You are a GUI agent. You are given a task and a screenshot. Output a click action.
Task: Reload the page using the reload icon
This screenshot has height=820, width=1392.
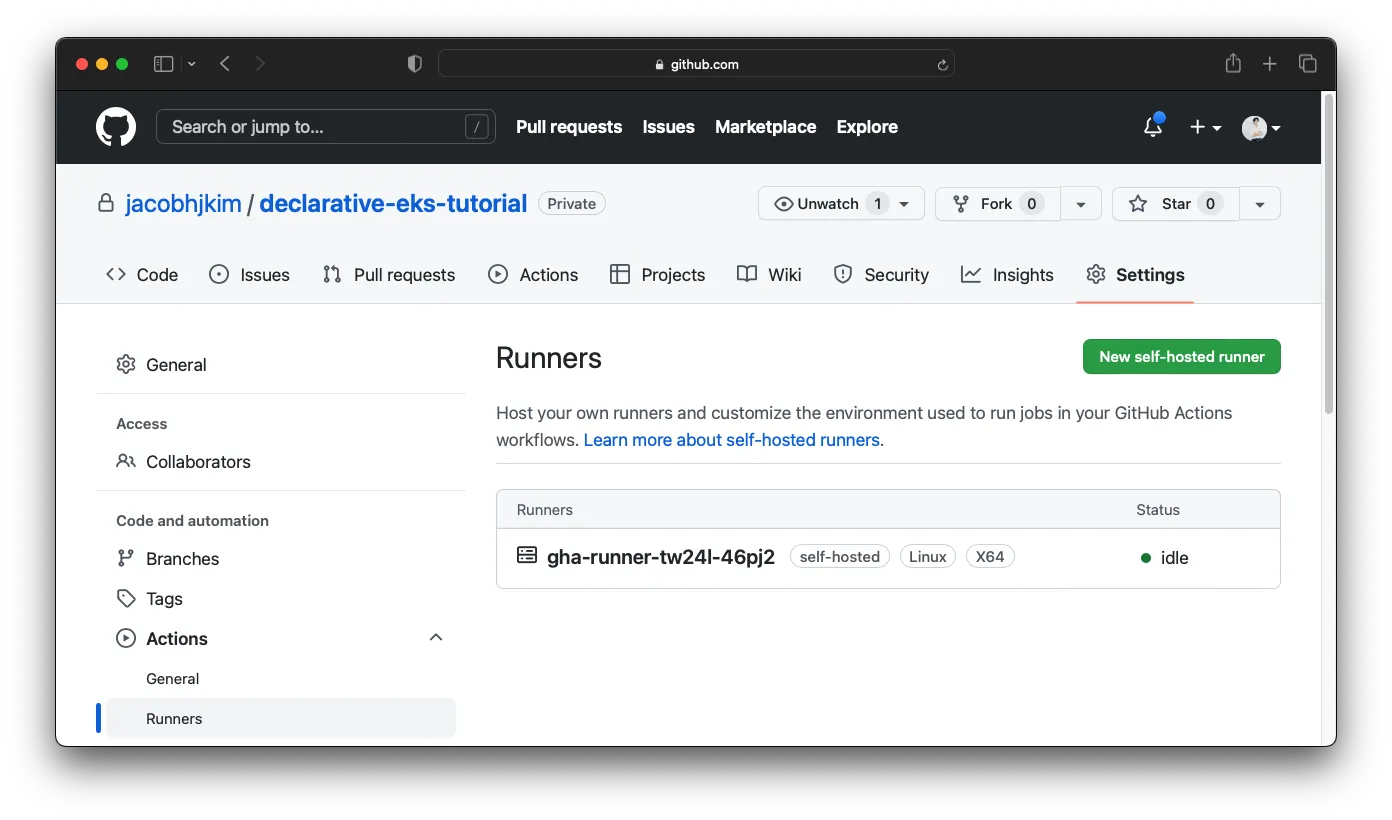click(941, 63)
